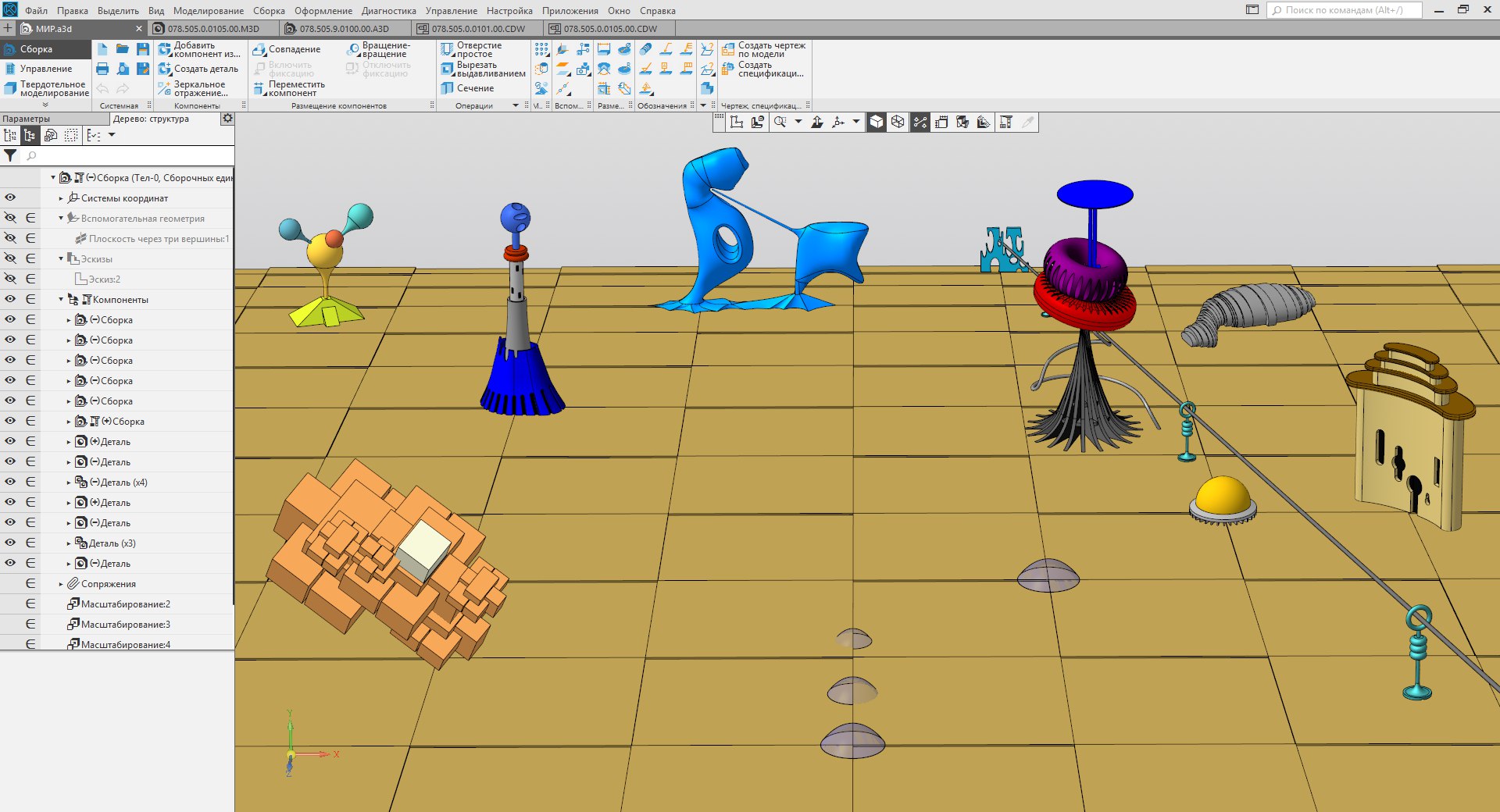Toggle hidden eye for Вспомогательная геометрия

(10, 218)
